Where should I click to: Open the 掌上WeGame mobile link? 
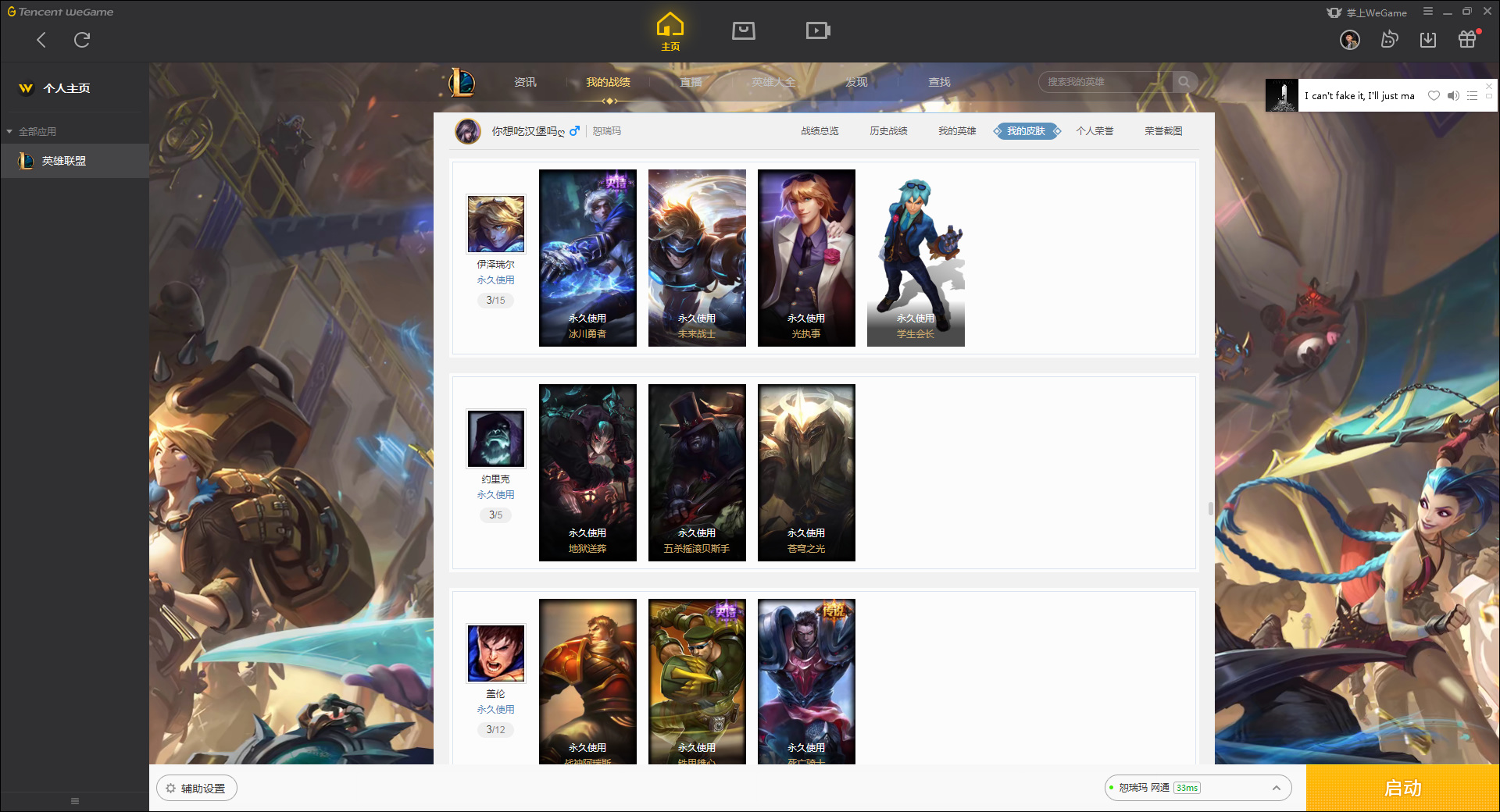pos(1367,12)
